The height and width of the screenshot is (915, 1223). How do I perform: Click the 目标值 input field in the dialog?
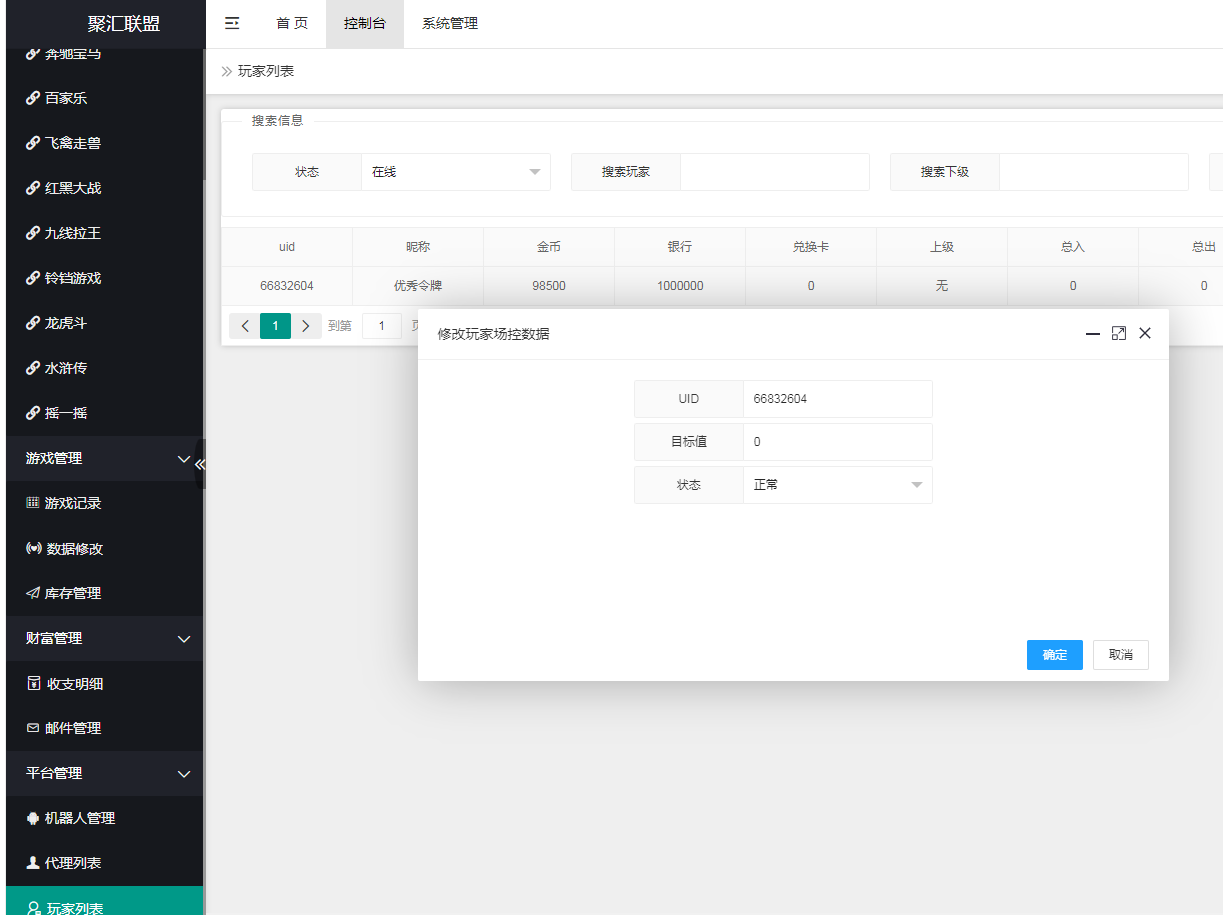(837, 441)
